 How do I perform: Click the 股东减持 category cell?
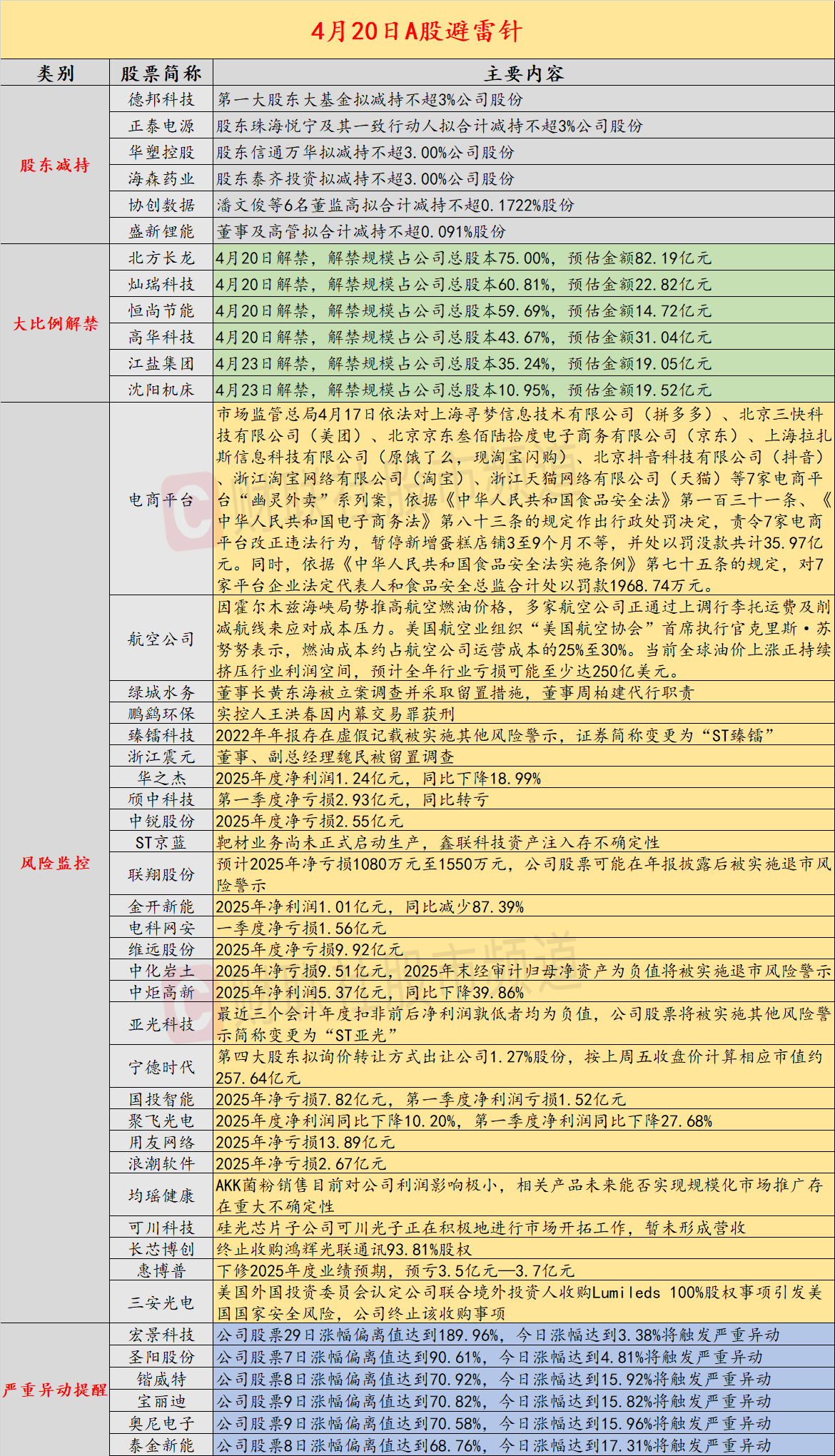click(55, 166)
